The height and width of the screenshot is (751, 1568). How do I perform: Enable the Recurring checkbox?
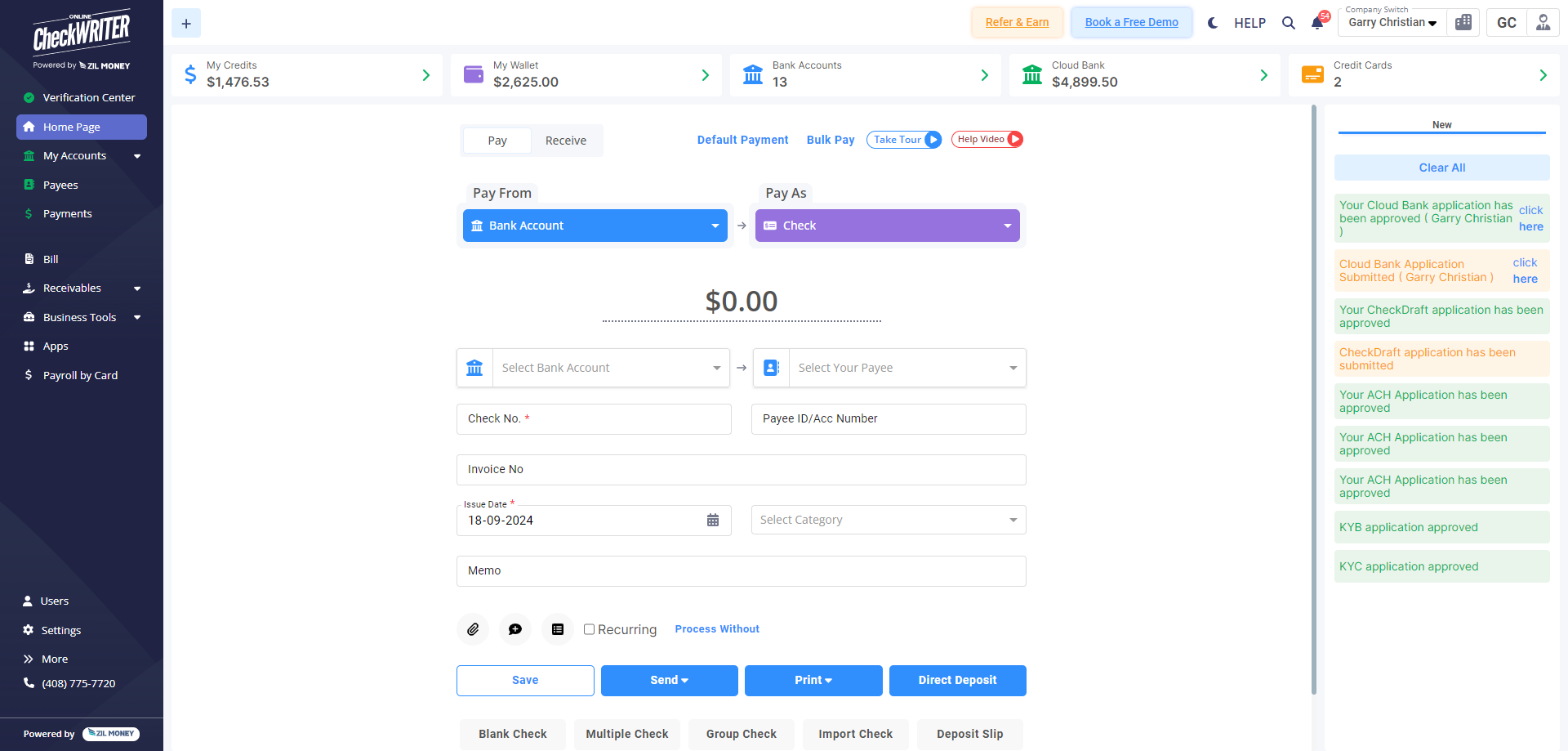click(x=589, y=629)
